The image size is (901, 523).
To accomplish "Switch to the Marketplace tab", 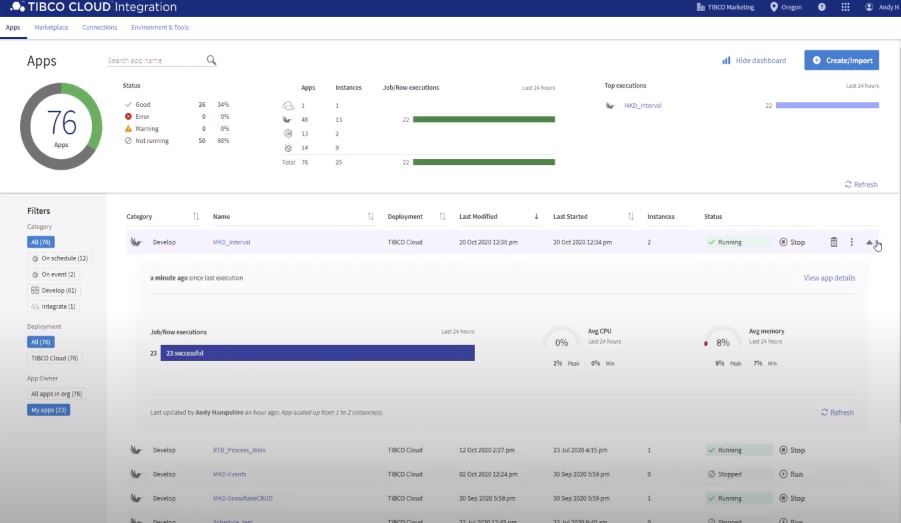I will click(51, 27).
